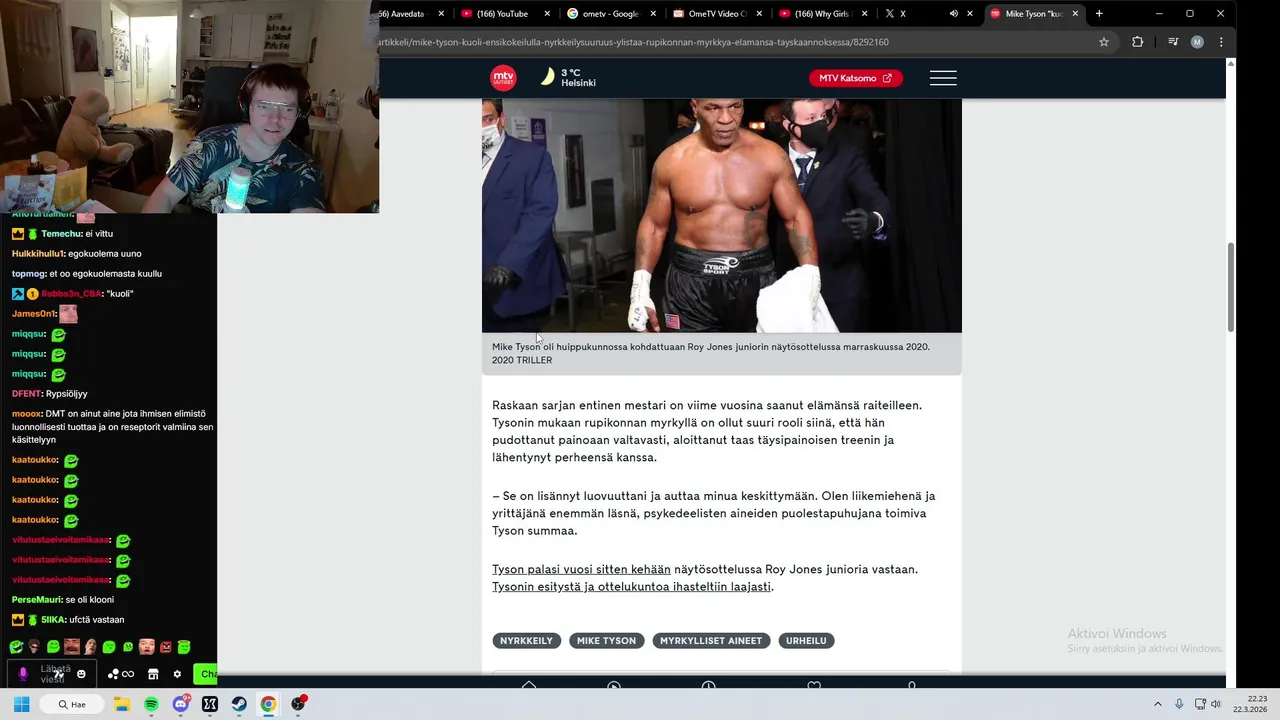Image resolution: width=1280 pixels, height=720 pixels.
Task: Open 'Tyson palasi vuosi sitten kehään' link
Action: tap(581, 569)
